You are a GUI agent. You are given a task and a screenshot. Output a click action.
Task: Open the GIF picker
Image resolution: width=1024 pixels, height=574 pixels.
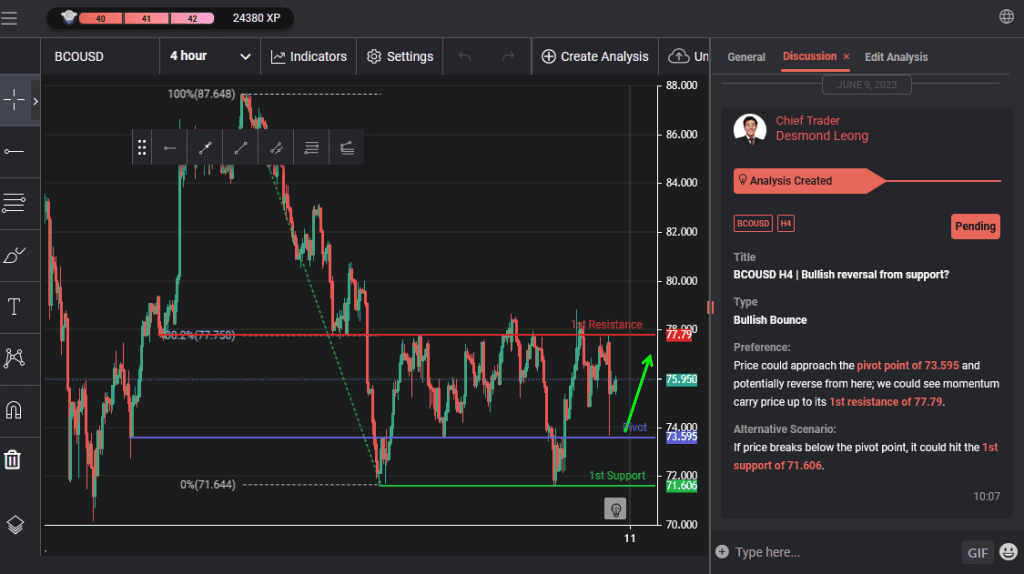click(978, 553)
